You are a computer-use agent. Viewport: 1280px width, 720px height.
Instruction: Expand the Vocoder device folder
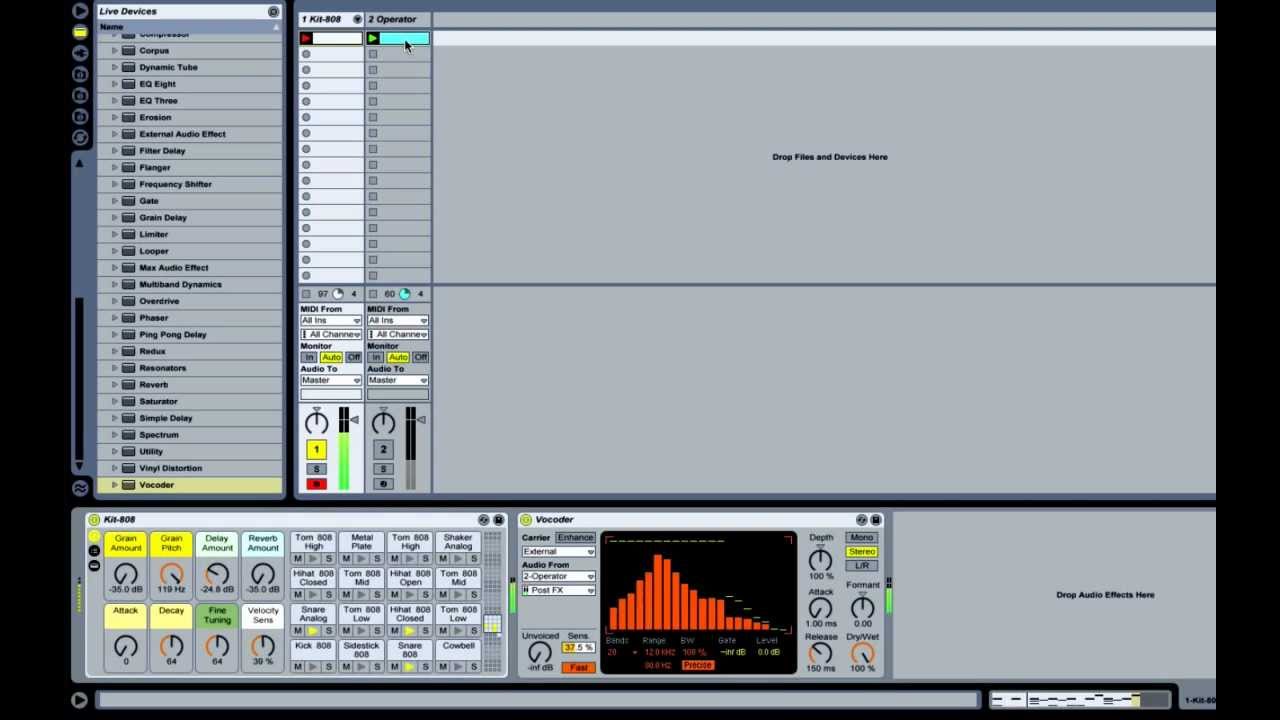click(x=115, y=485)
